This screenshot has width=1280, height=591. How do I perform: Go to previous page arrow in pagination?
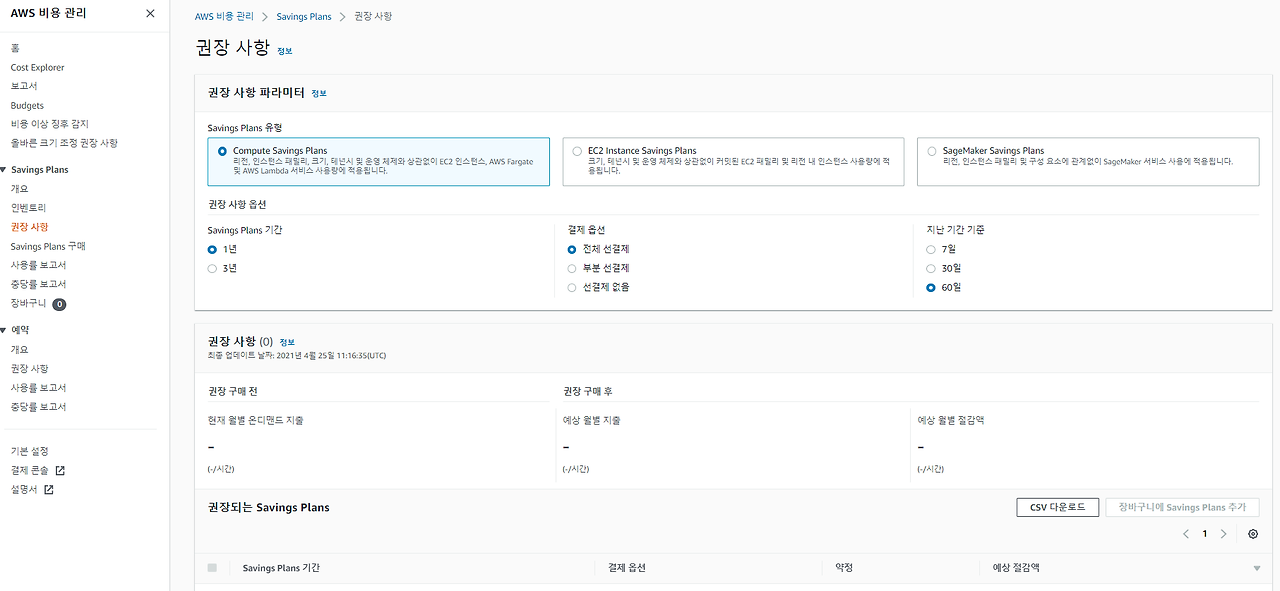pos(1186,534)
